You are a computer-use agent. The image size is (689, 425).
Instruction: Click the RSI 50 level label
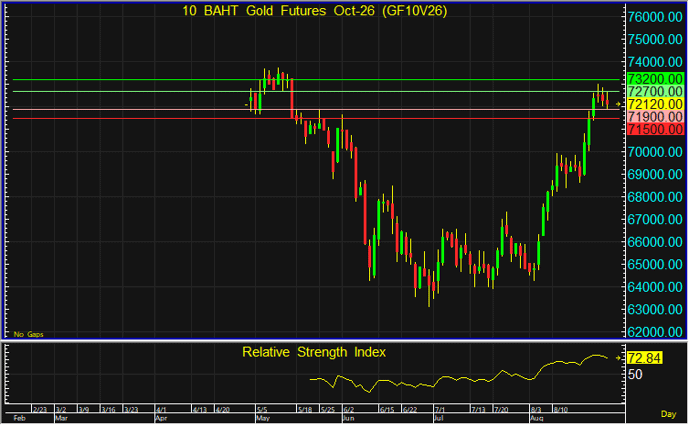[x=635, y=374]
